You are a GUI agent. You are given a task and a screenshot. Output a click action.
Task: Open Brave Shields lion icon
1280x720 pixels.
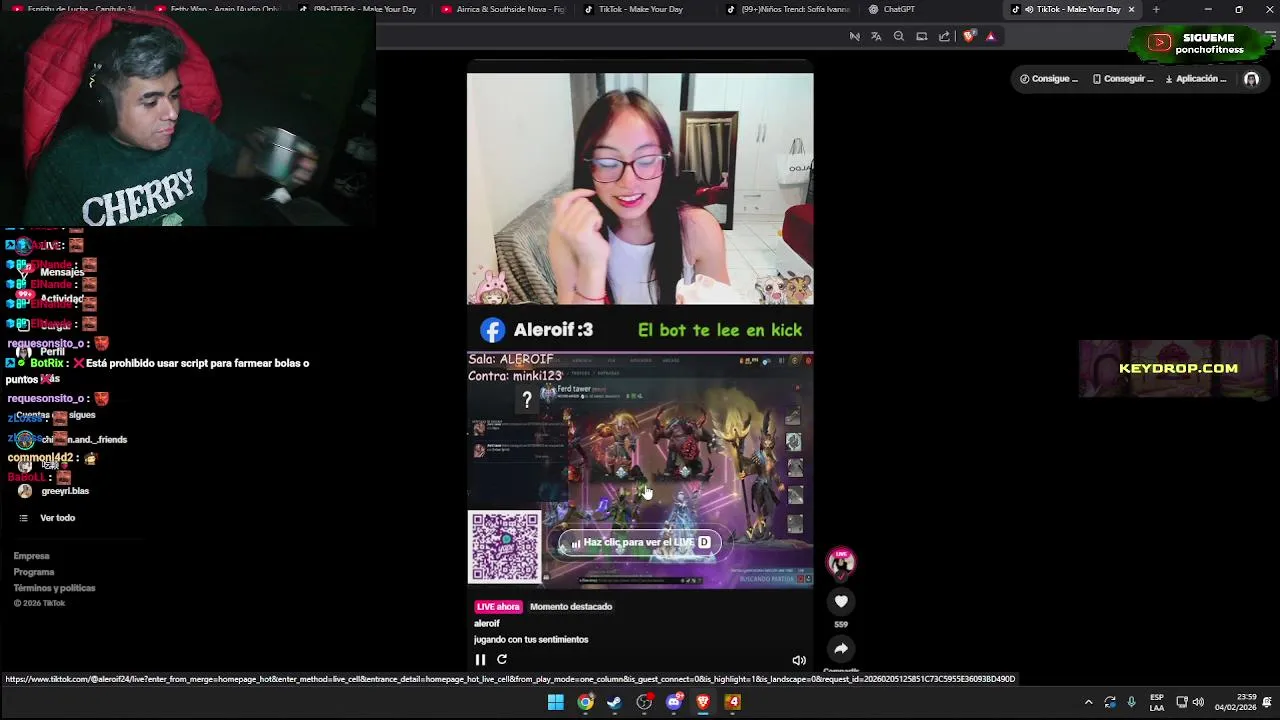click(x=968, y=36)
